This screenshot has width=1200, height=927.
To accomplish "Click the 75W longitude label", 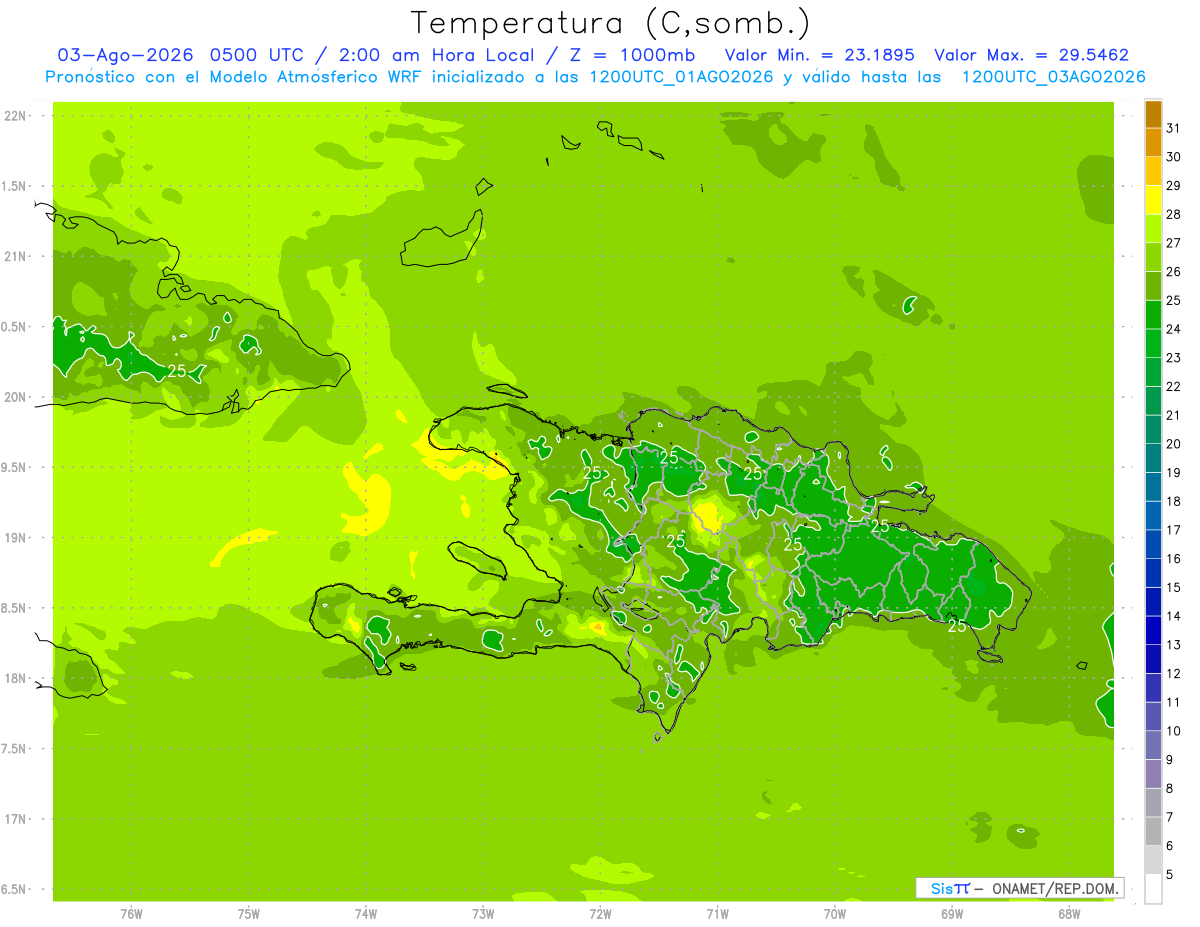I will pyautogui.click(x=249, y=914).
